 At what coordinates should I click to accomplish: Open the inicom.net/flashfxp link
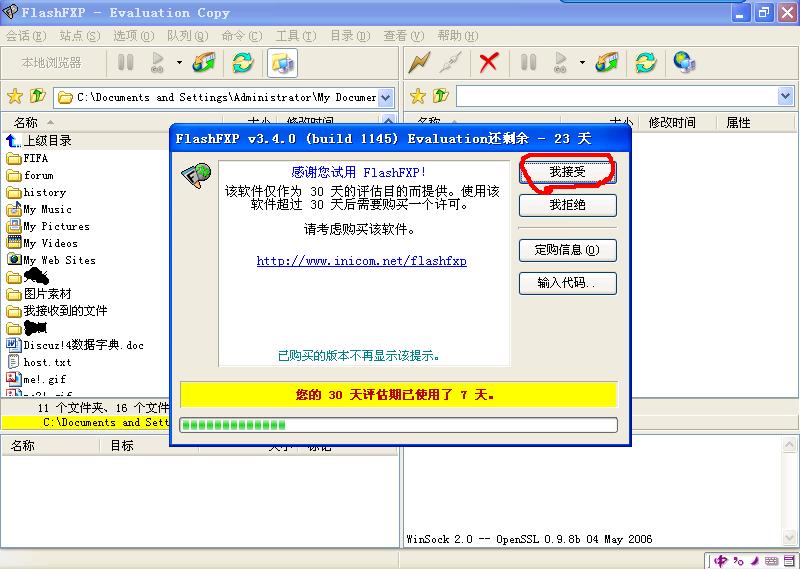pyautogui.click(x=361, y=261)
